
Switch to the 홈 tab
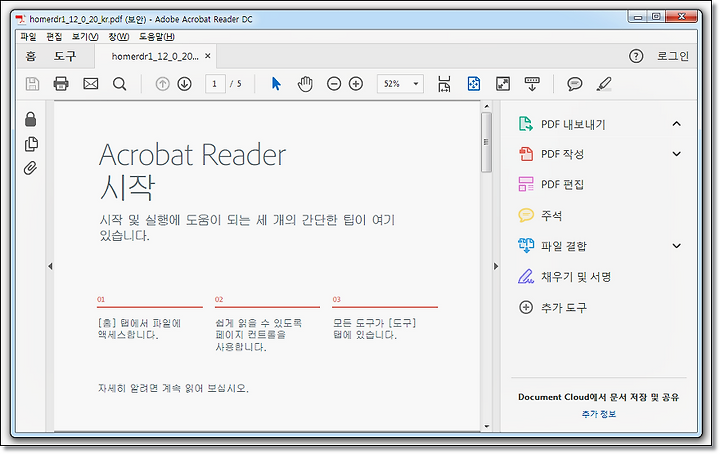[x=31, y=56]
